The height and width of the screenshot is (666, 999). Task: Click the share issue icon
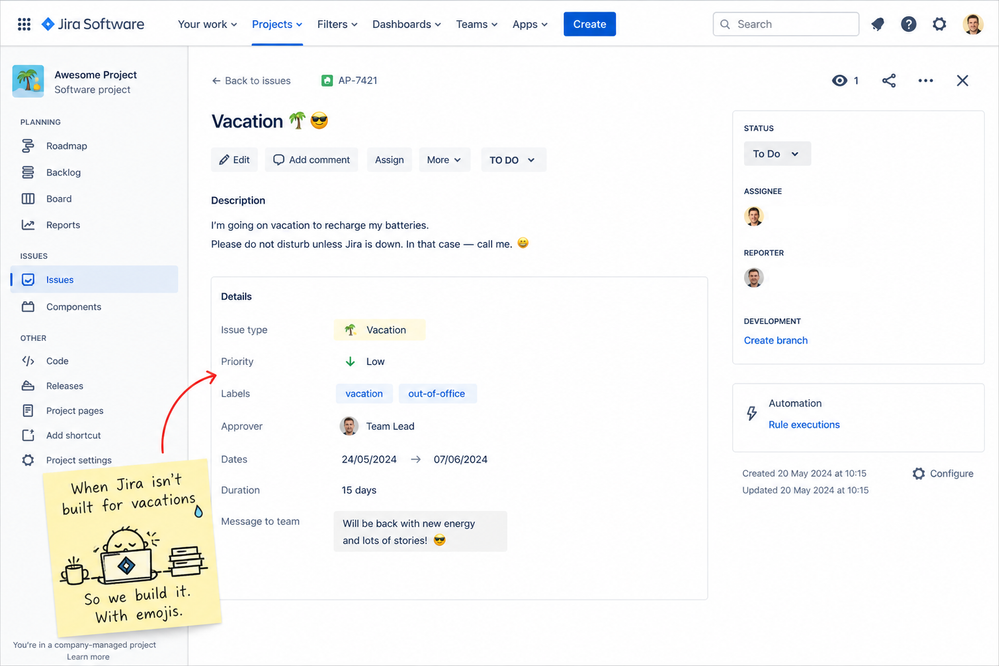click(x=889, y=80)
